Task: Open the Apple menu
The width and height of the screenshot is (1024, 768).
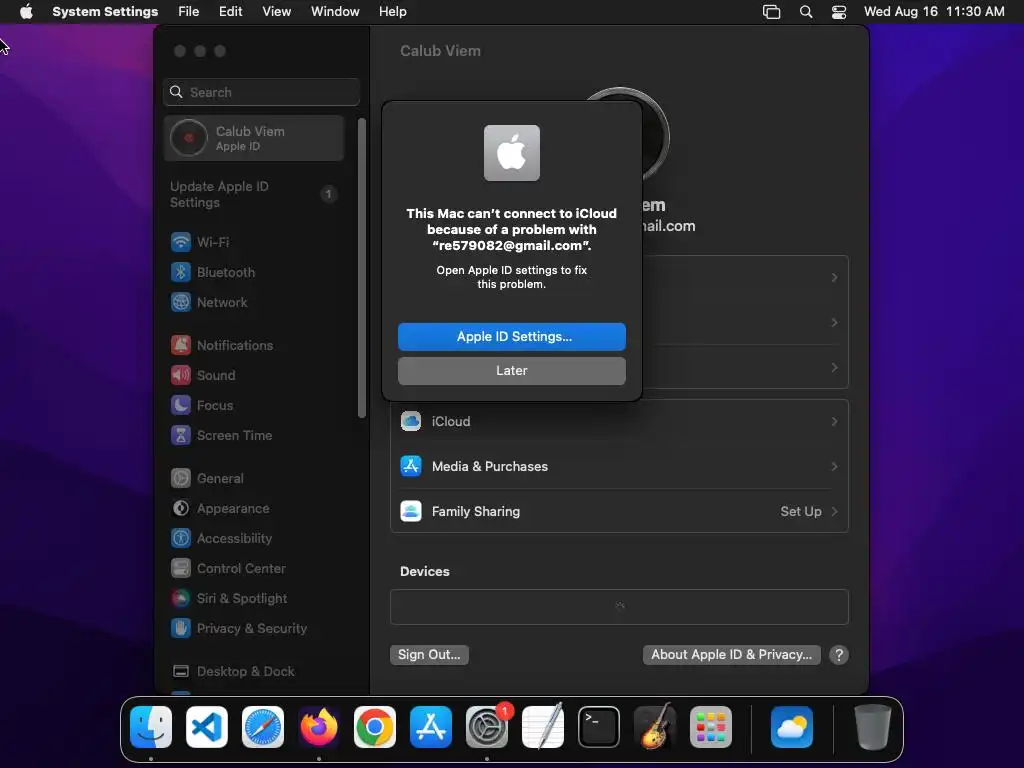Action: [x=26, y=12]
